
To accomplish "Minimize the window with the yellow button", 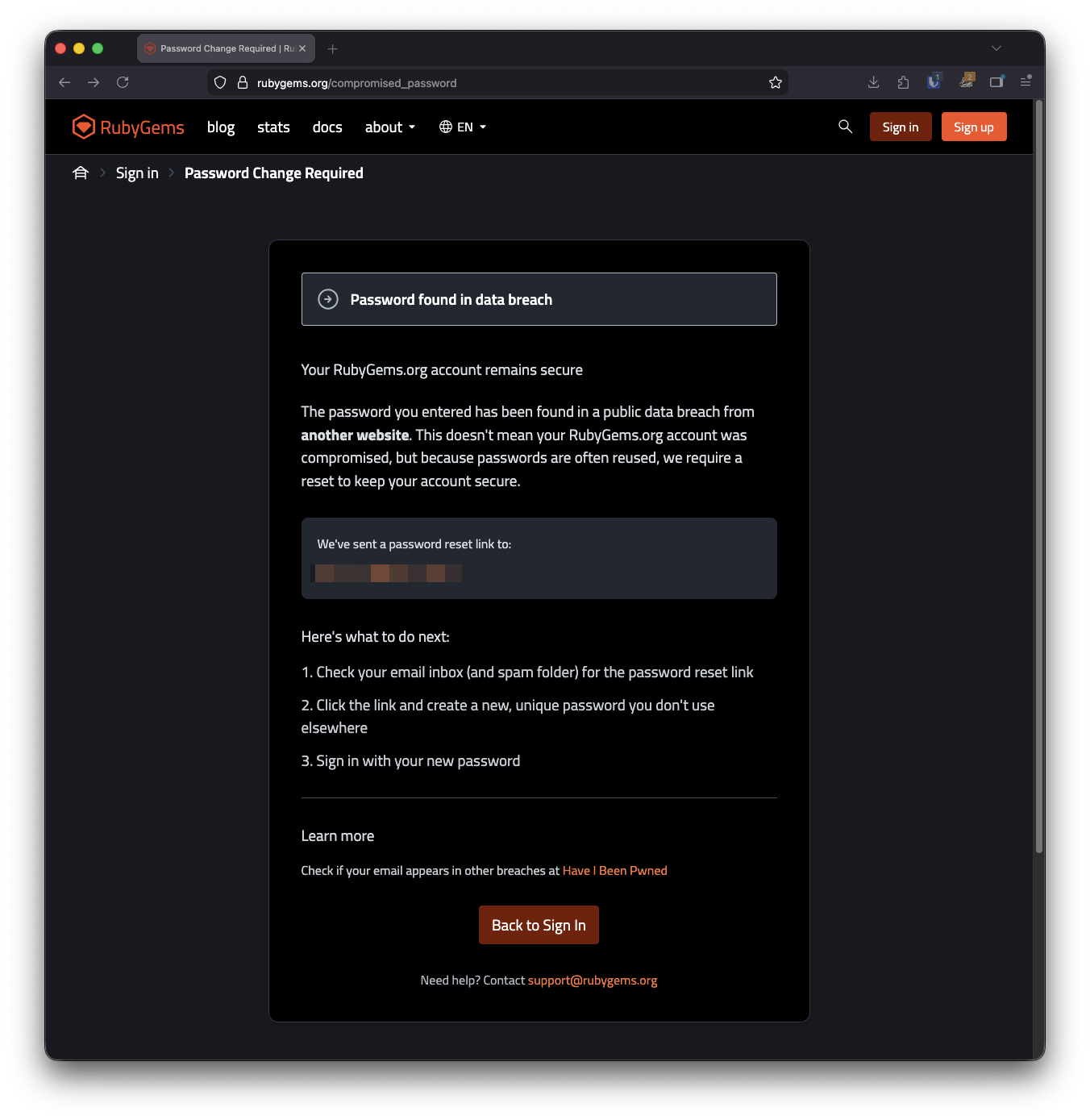I will pos(79,48).
